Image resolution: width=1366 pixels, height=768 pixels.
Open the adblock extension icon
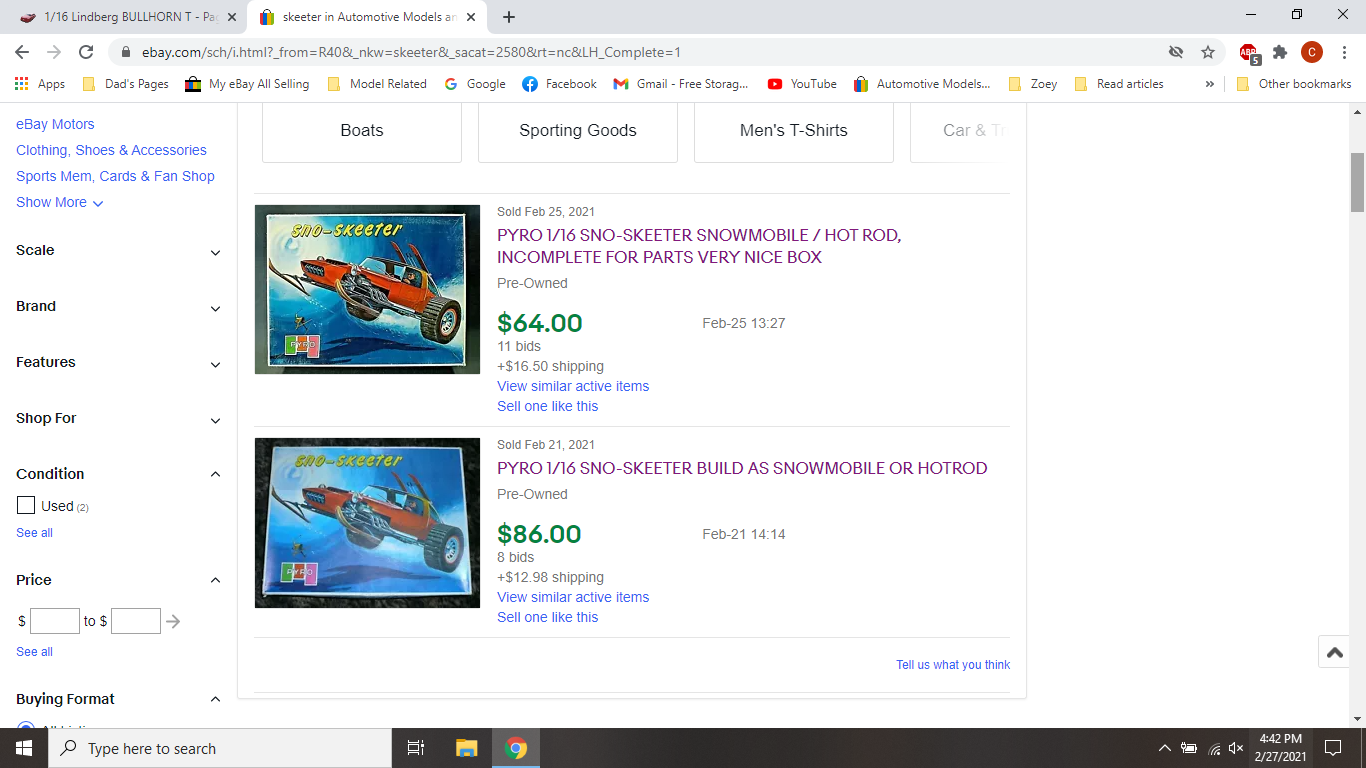pos(1249,53)
